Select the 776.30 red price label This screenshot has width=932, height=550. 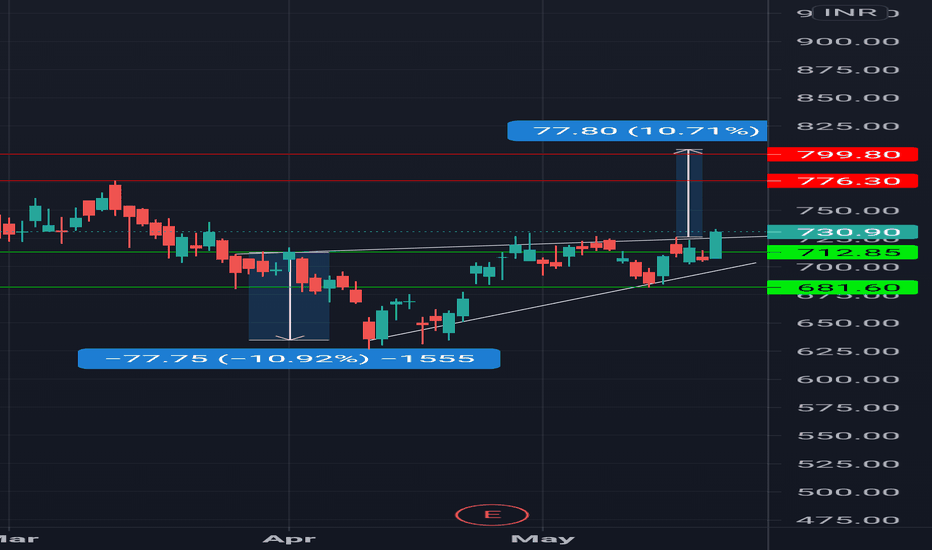coord(842,181)
